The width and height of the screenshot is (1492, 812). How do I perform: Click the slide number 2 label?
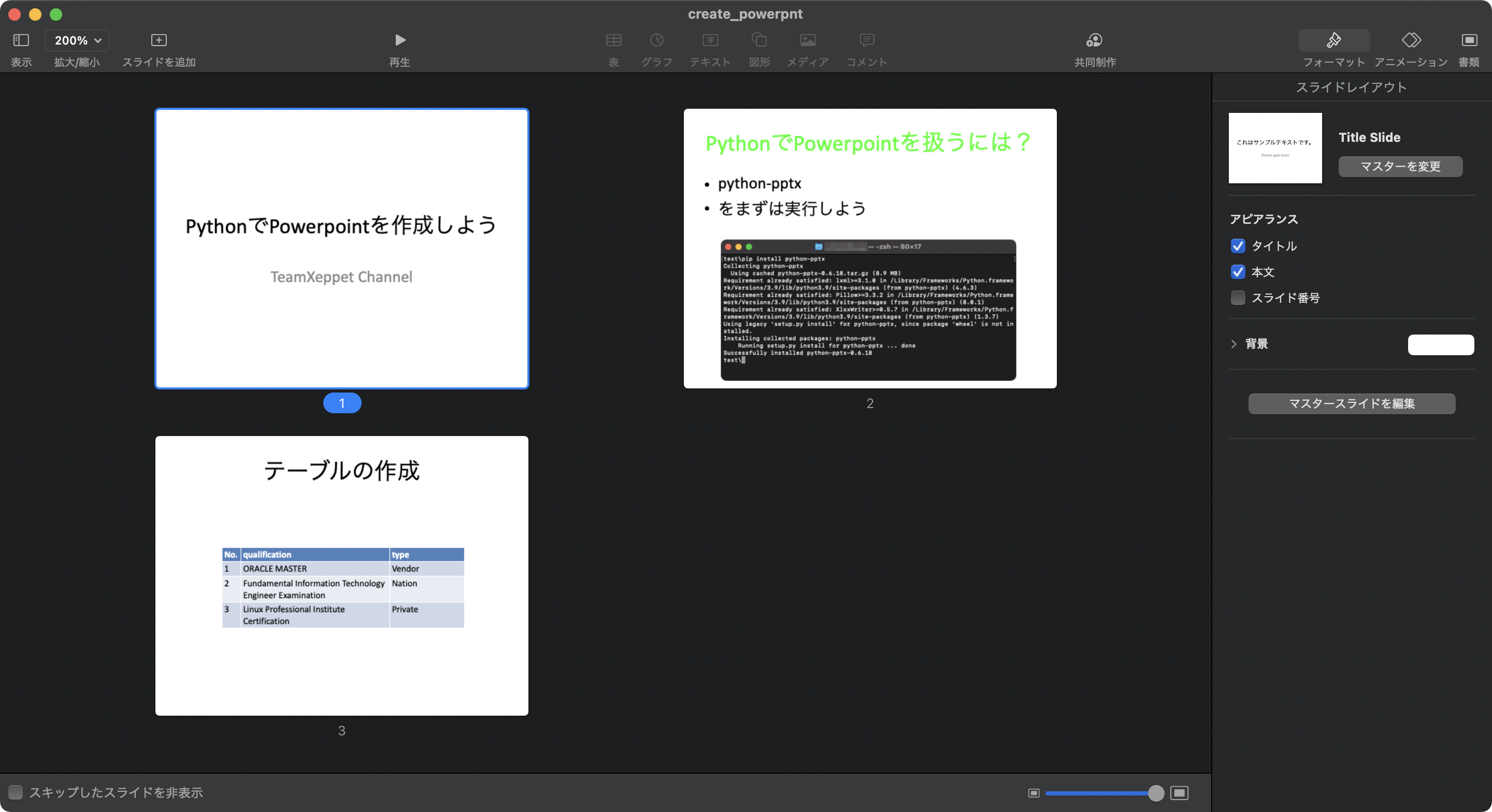coord(870,404)
